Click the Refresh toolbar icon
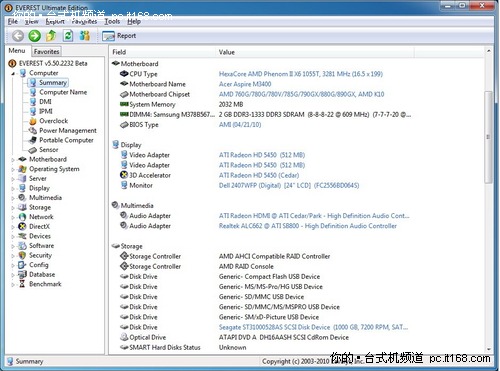The width and height of the screenshot is (500, 371). pos(68,35)
